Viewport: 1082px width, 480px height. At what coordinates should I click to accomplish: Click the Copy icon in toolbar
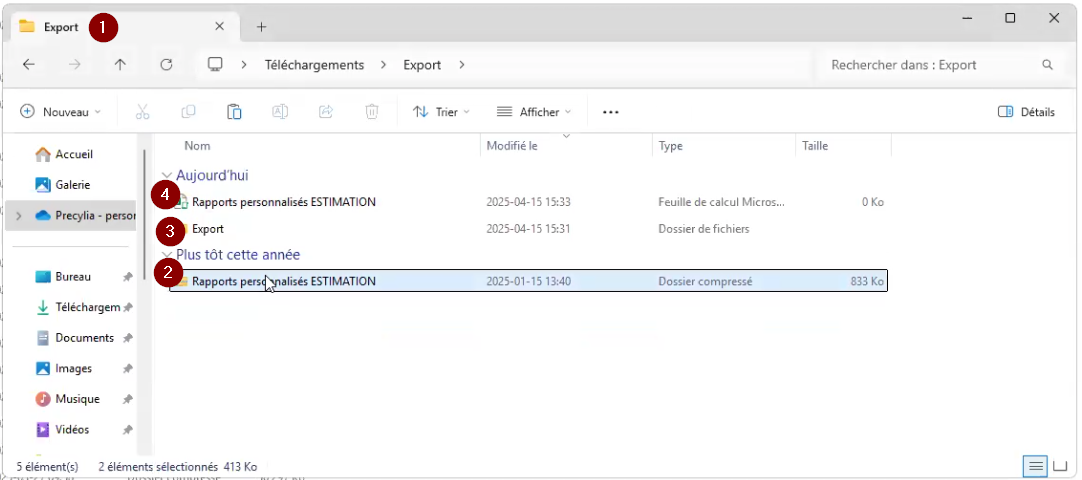(x=188, y=112)
